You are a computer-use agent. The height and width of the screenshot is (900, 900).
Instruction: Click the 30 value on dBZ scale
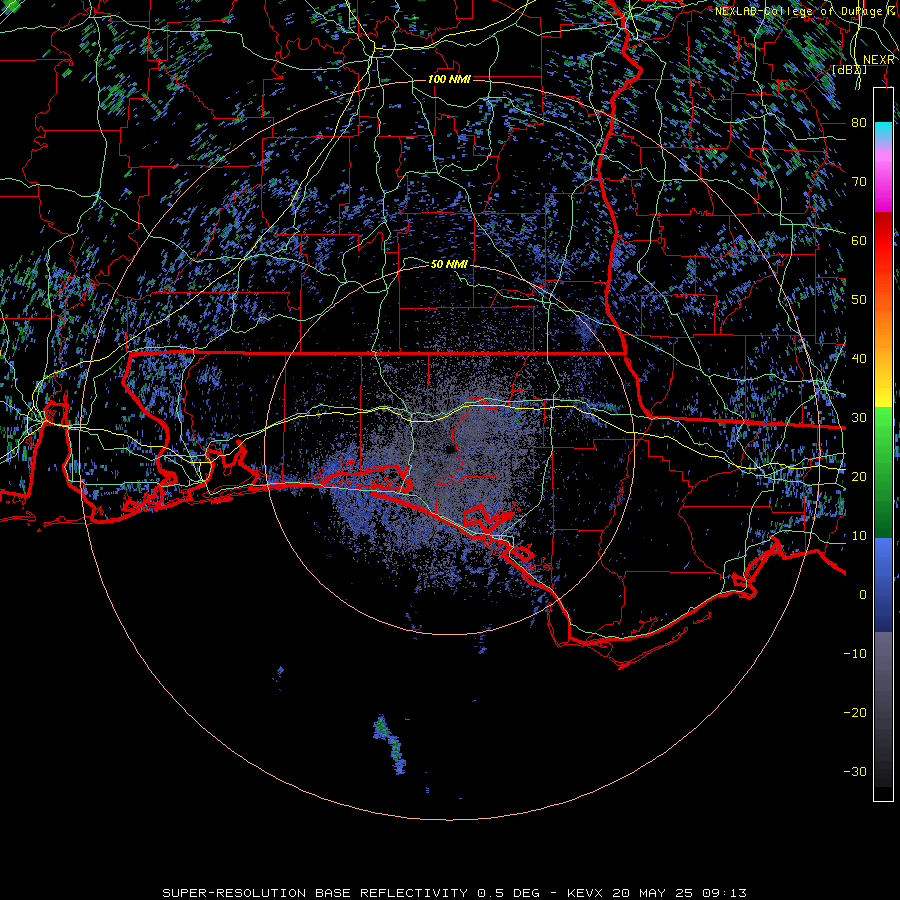coord(859,418)
